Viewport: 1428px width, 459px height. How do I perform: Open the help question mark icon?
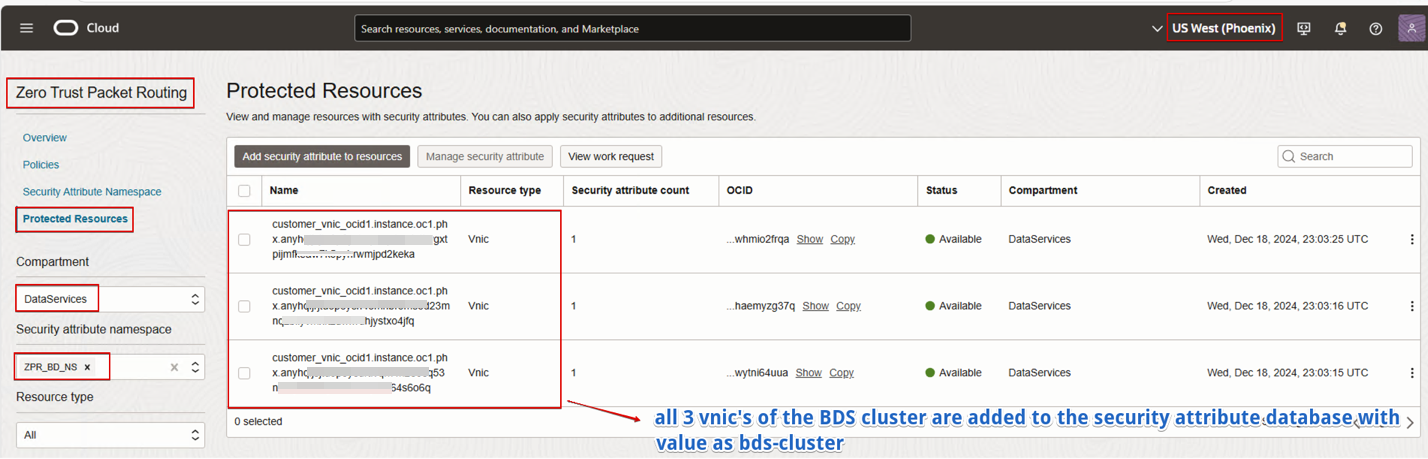click(x=1376, y=29)
